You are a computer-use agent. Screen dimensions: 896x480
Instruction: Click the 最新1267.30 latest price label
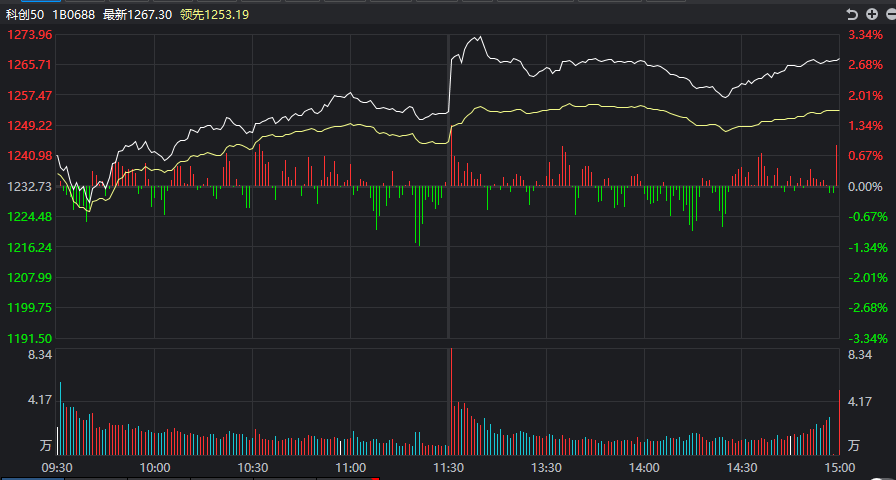tap(137, 15)
